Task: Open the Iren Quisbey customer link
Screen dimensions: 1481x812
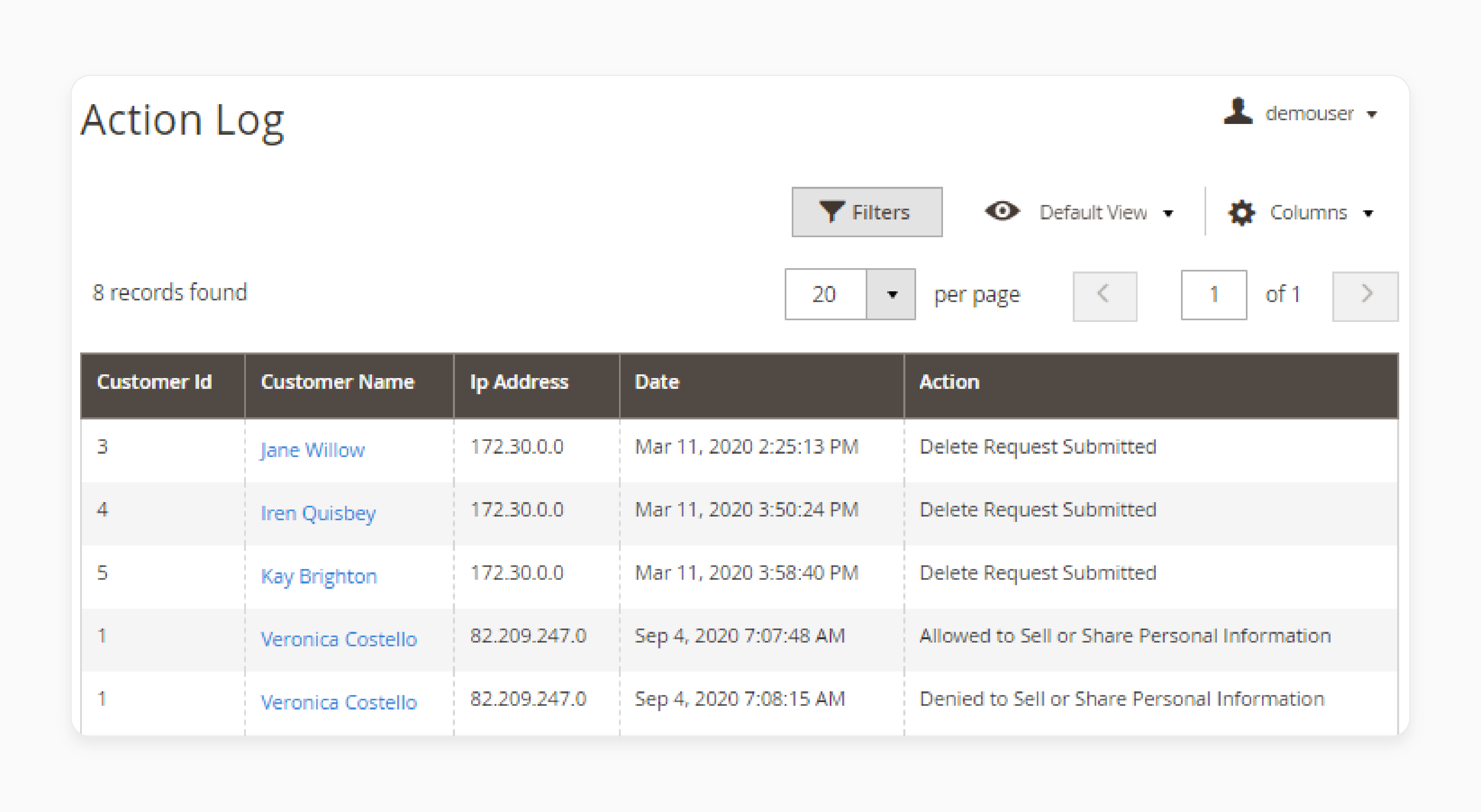Action: click(x=318, y=513)
